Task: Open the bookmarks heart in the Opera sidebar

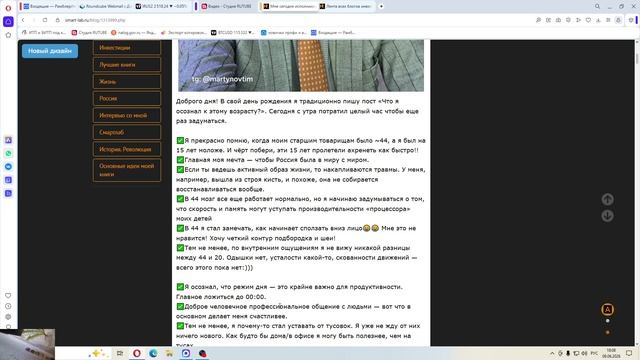Action: tap(8, 295)
